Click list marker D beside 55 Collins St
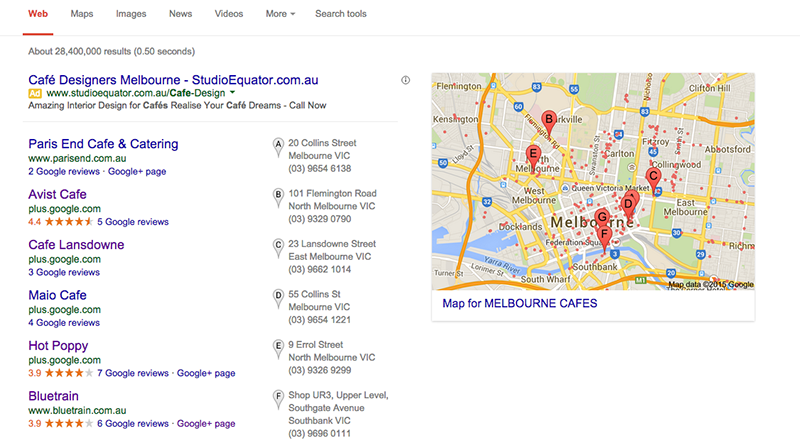Image resolution: width=800 pixels, height=448 pixels. [278, 298]
